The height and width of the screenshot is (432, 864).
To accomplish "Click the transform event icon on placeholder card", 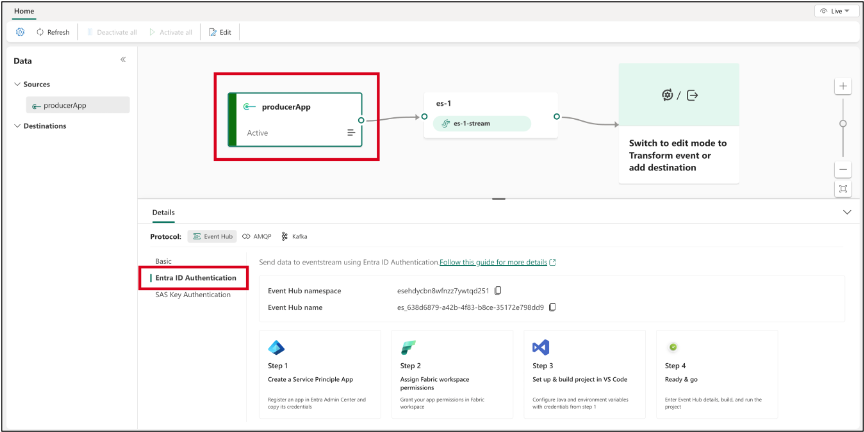I will (667, 95).
